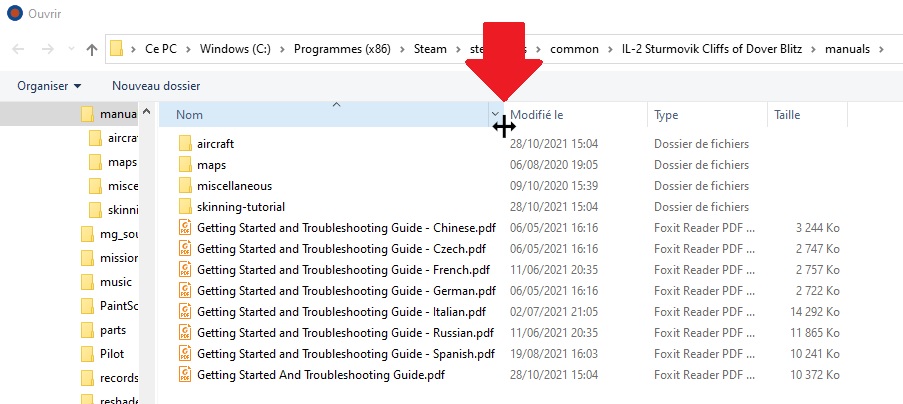The width and height of the screenshot is (903, 404).
Task: Select Czech guide PDF icon
Action: pyautogui.click(x=185, y=249)
